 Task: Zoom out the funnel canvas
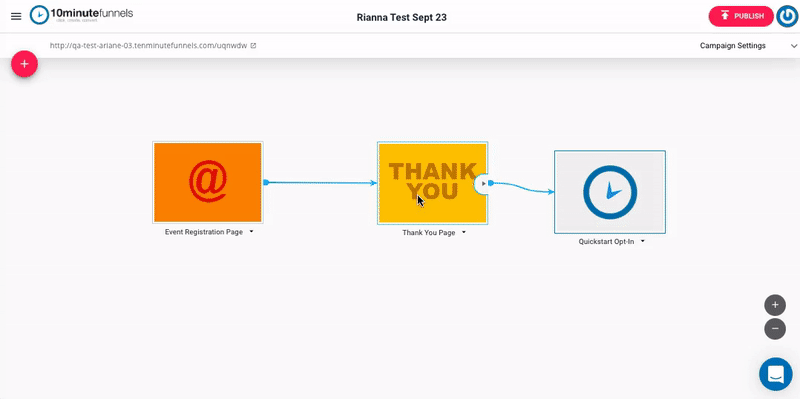pos(775,329)
